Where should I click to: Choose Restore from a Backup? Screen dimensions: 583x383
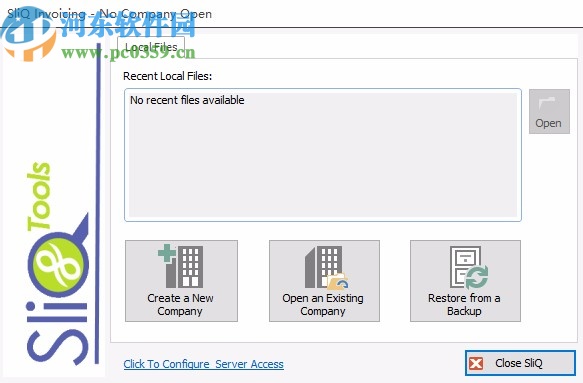click(x=465, y=281)
